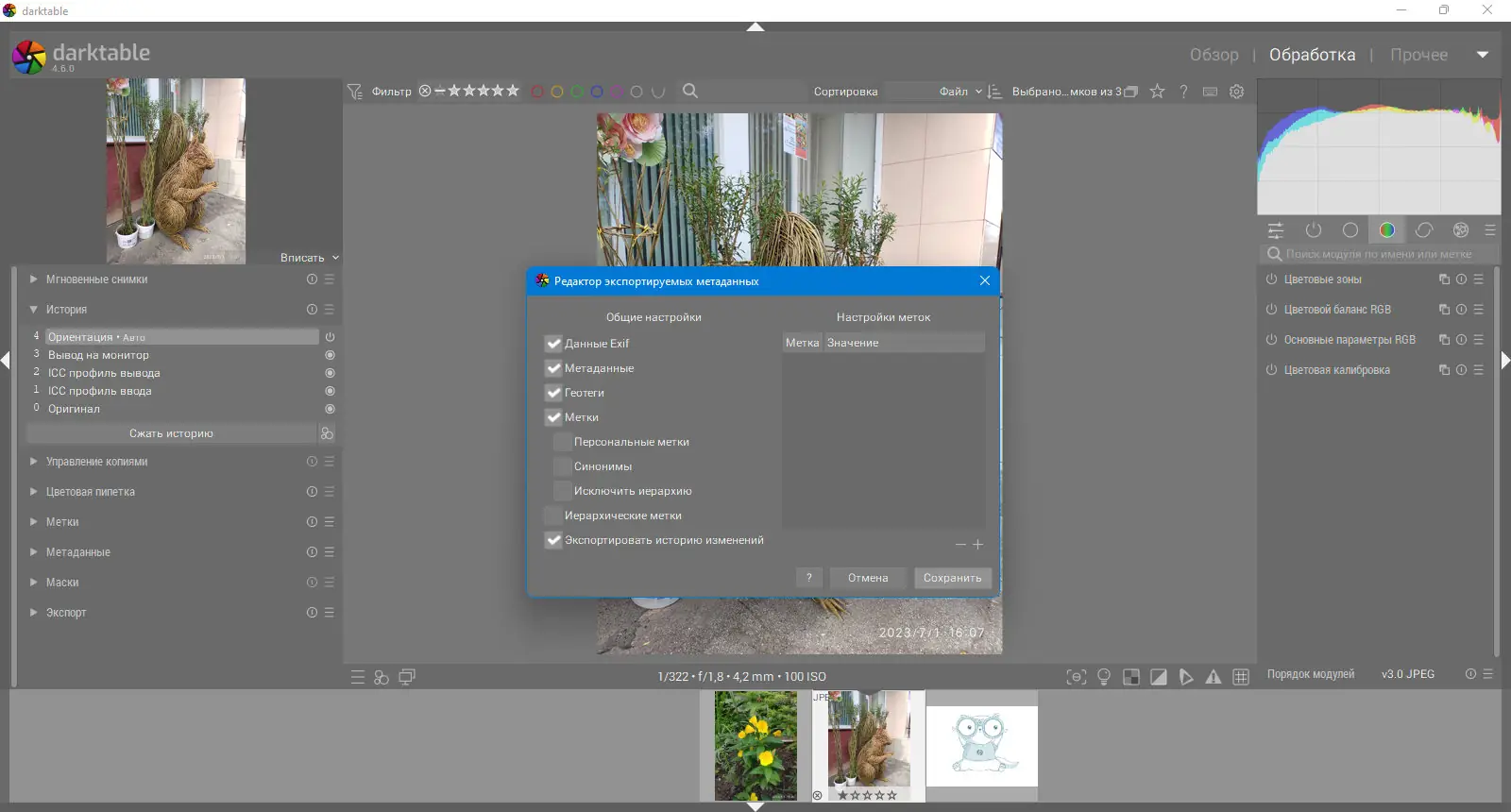Enable the Персональные метки checkbox

coord(563,442)
